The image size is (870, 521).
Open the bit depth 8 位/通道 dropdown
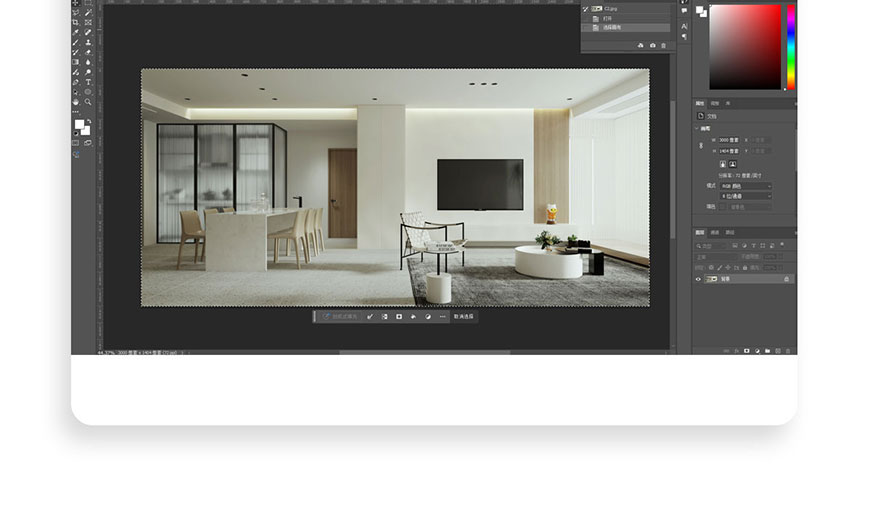pos(745,196)
